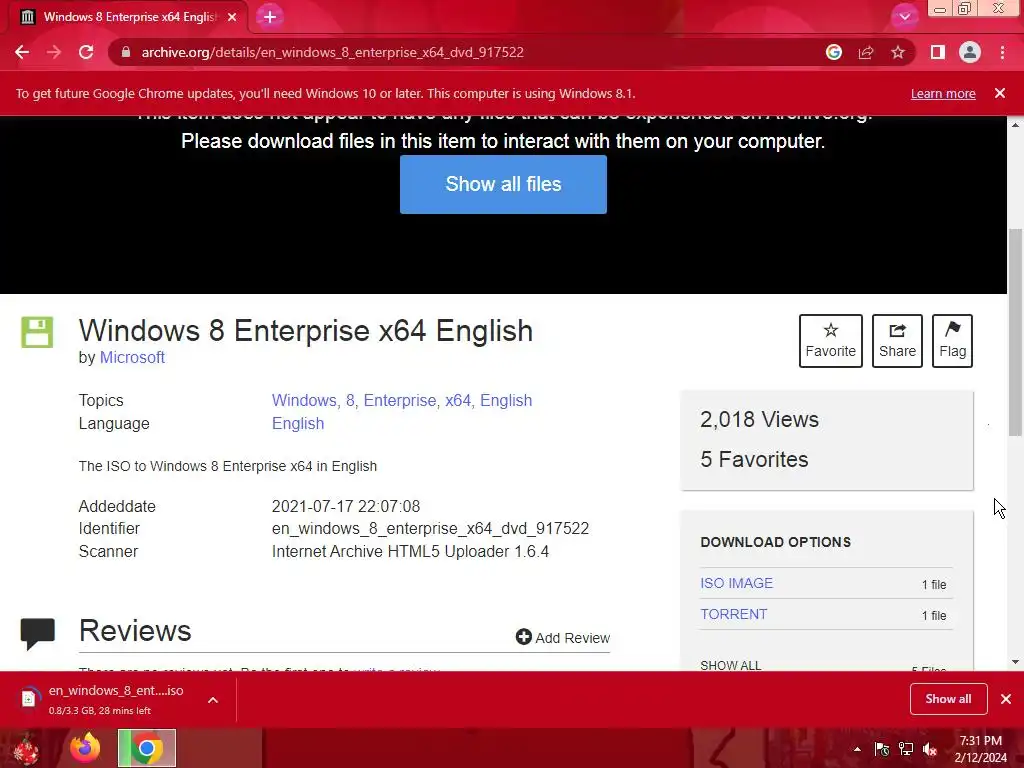Click the 5 Favorites text
The width and height of the screenshot is (1024, 768).
(754, 459)
